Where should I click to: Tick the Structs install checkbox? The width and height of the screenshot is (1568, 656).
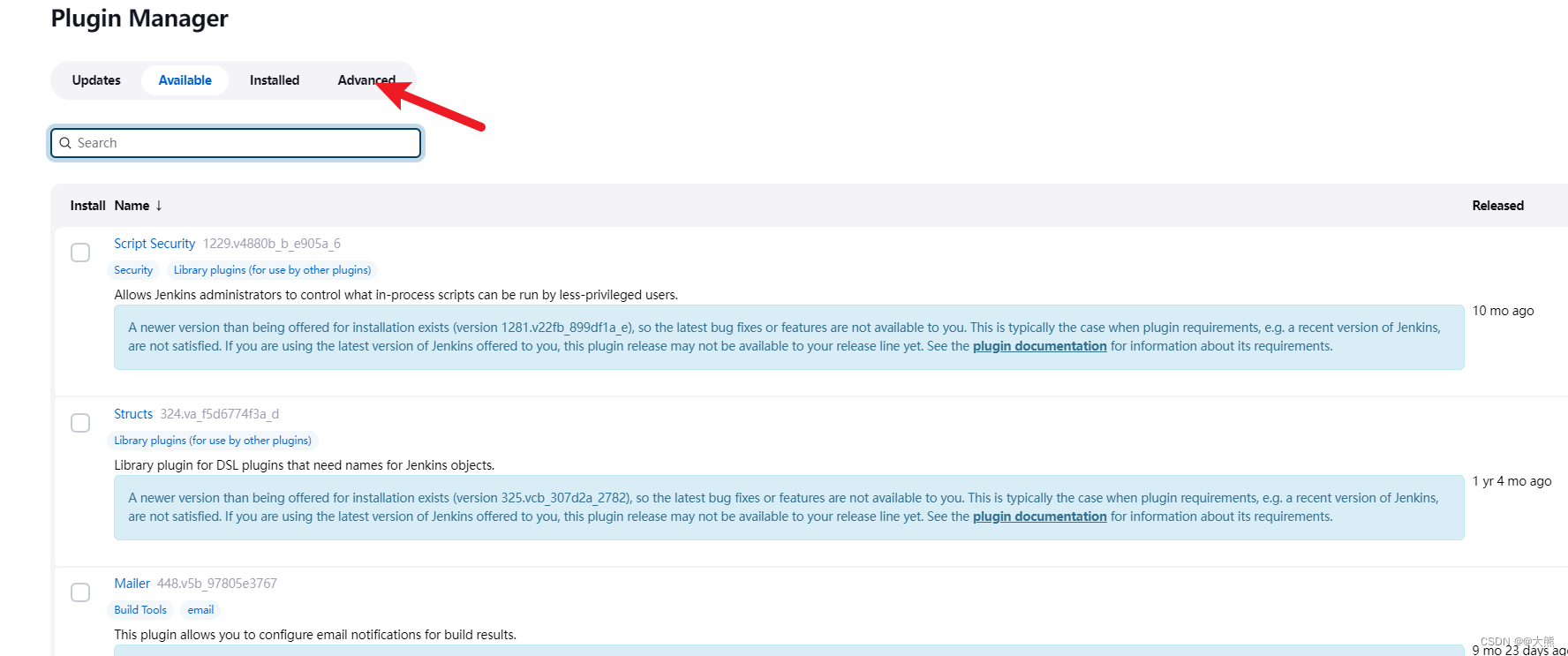pos(80,423)
